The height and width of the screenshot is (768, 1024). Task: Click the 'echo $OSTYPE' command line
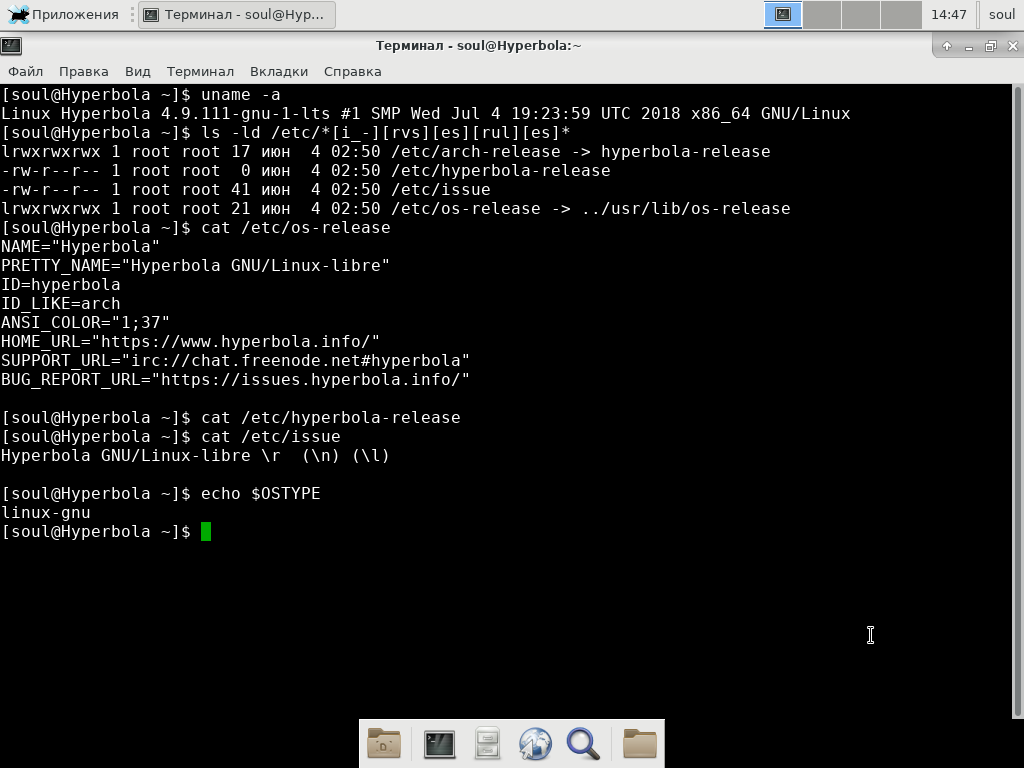pyautogui.click(x=161, y=494)
